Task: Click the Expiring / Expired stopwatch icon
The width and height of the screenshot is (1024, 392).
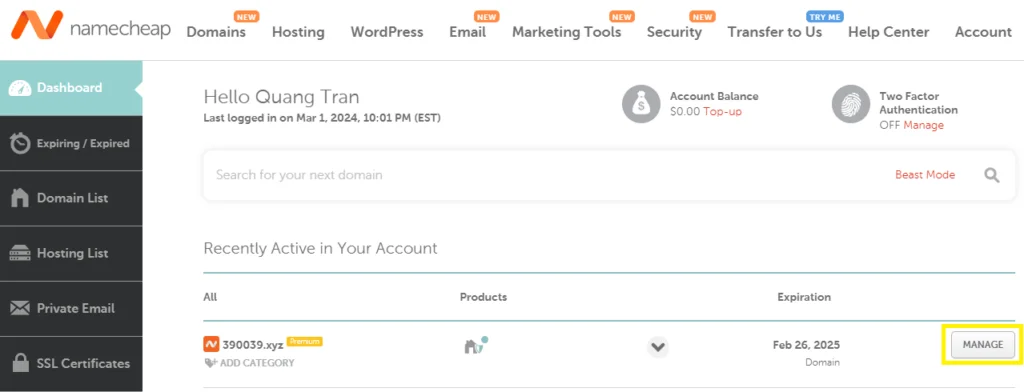Action: (x=21, y=143)
